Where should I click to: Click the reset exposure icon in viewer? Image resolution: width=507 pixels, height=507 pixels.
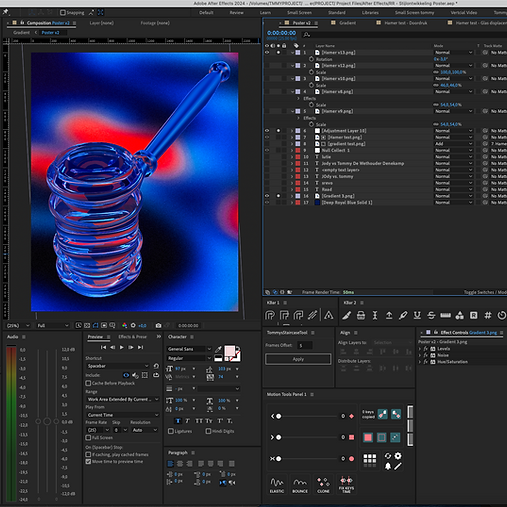coord(133,325)
